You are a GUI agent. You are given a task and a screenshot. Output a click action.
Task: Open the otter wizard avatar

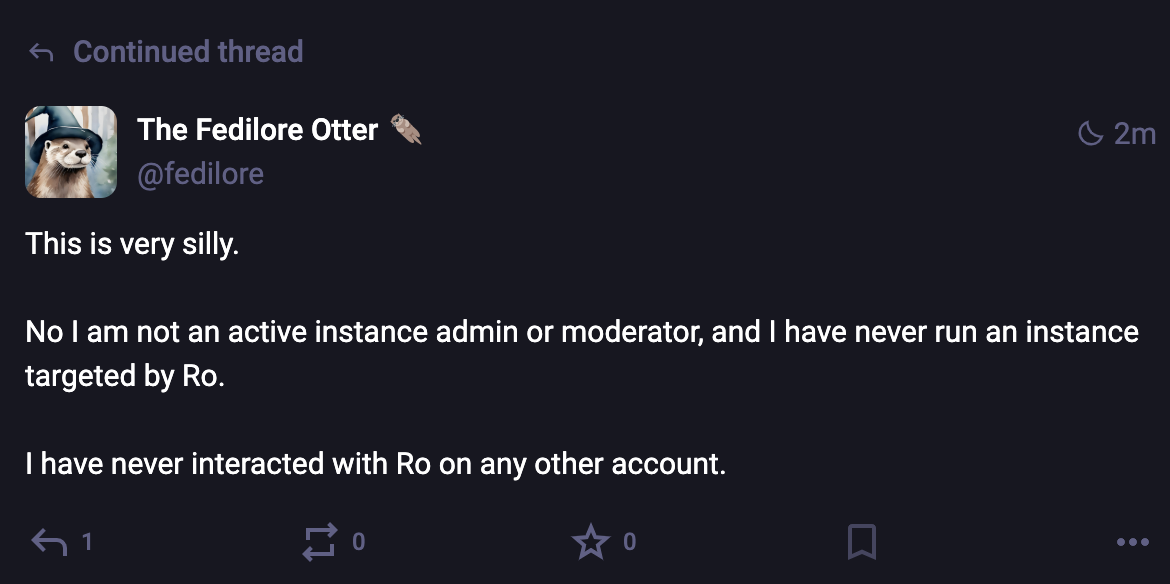click(x=71, y=152)
